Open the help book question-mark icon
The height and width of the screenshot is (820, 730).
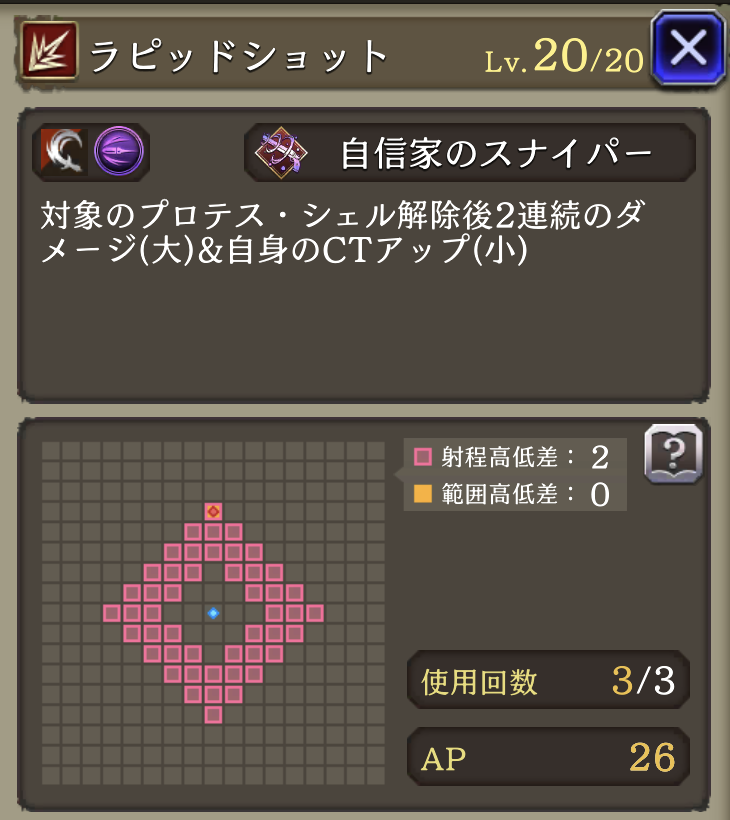tap(674, 454)
